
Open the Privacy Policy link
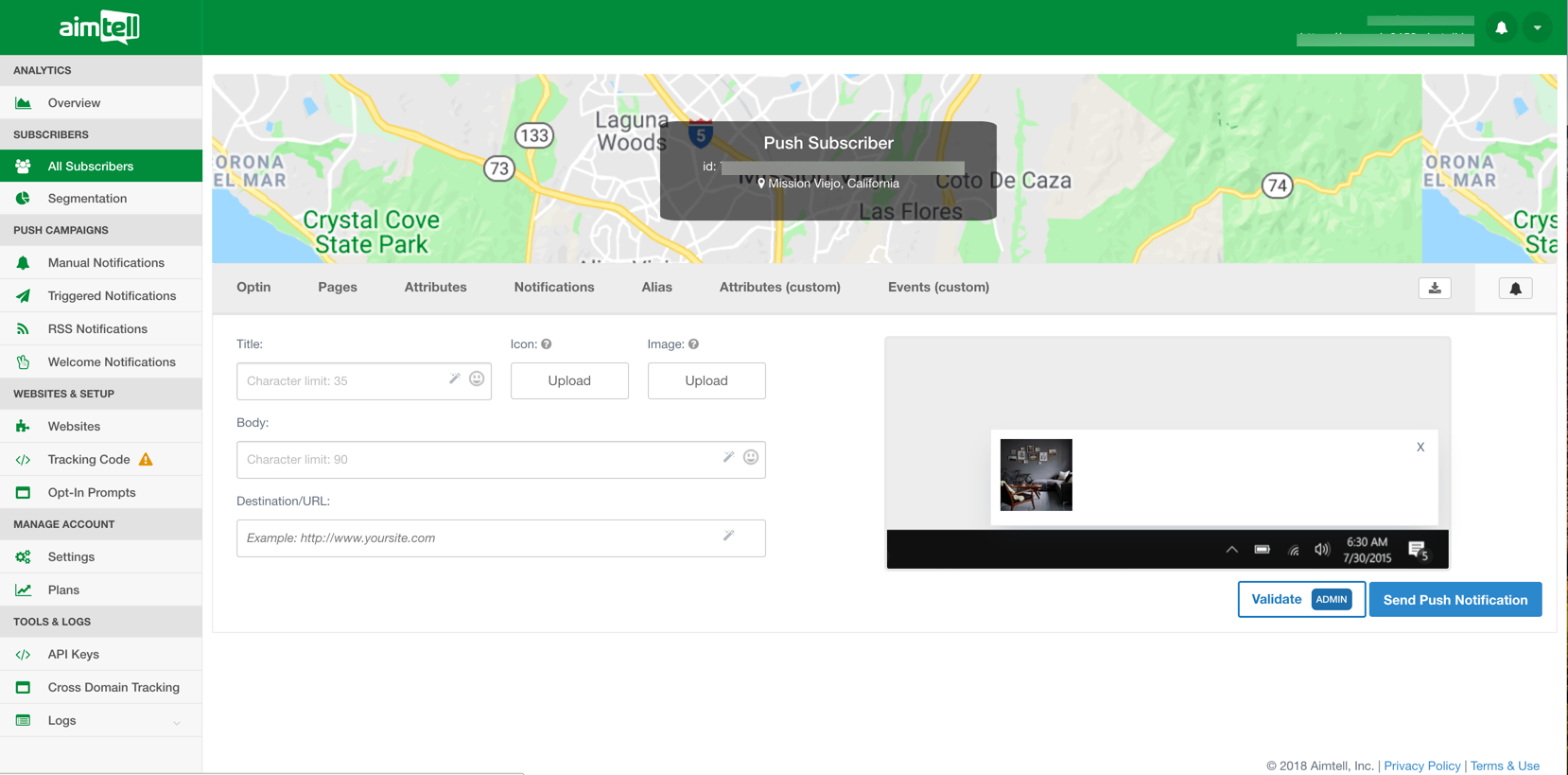pos(1421,766)
